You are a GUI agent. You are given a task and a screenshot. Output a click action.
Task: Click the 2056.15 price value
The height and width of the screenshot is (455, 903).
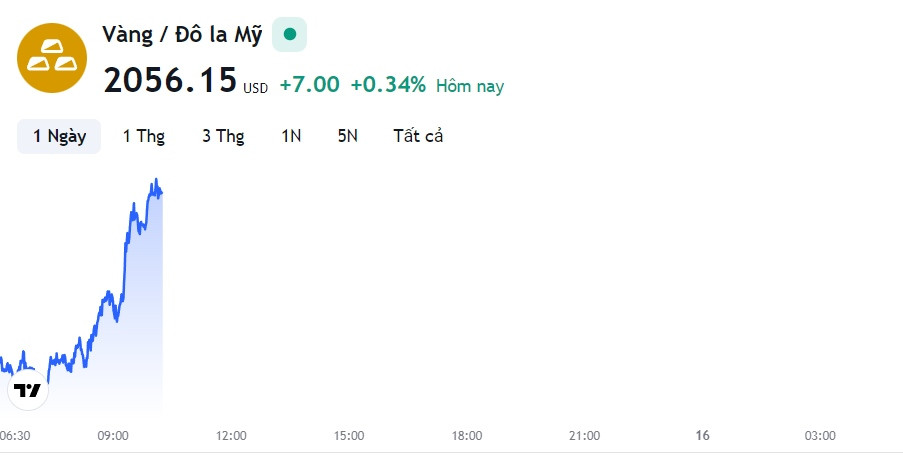(x=170, y=79)
